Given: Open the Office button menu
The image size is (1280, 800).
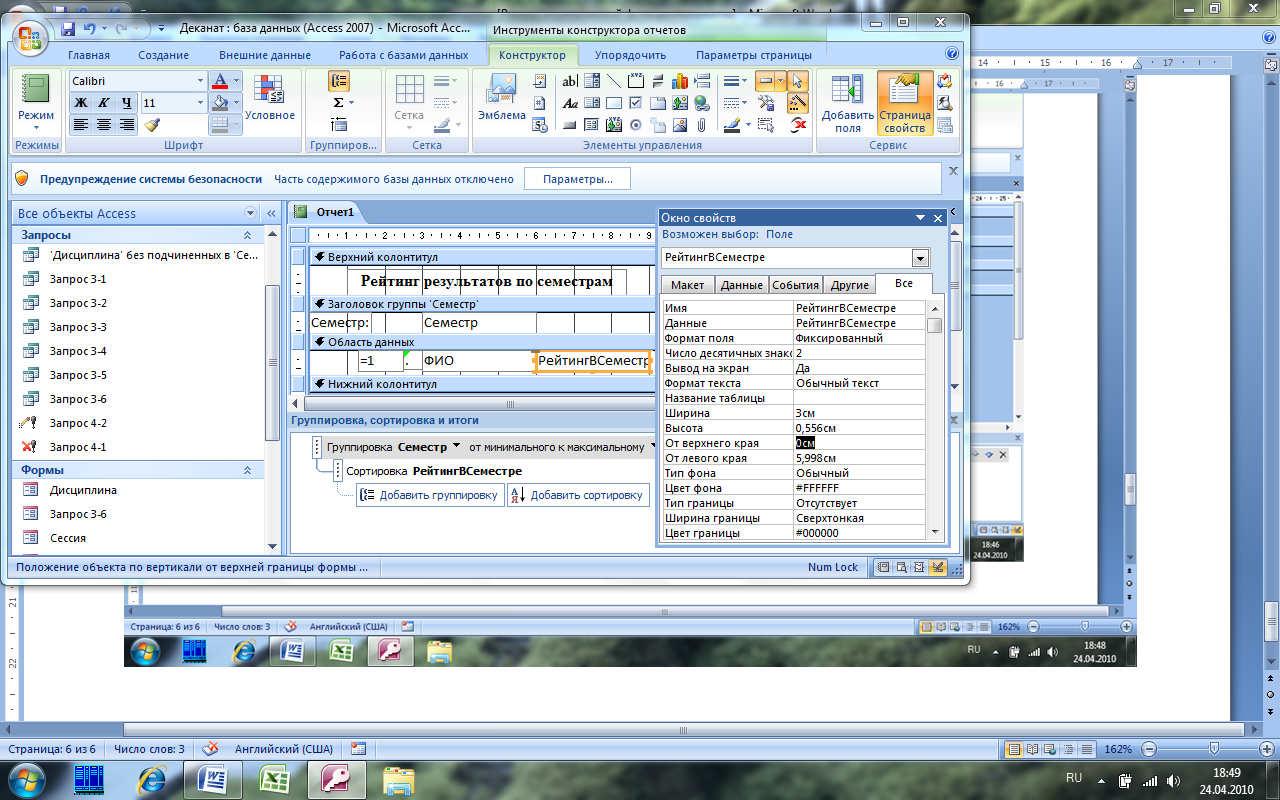Looking at the screenshot, I should coord(30,38).
